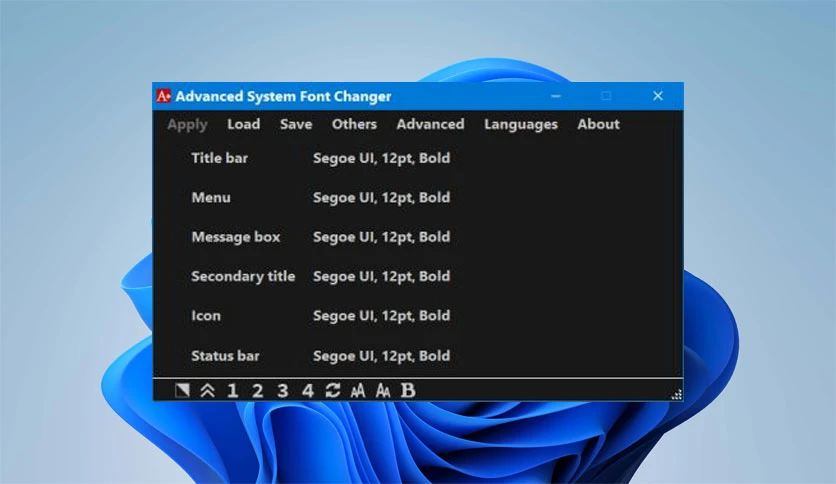Change the Message box font setting
836x484 pixels.
coord(381,237)
